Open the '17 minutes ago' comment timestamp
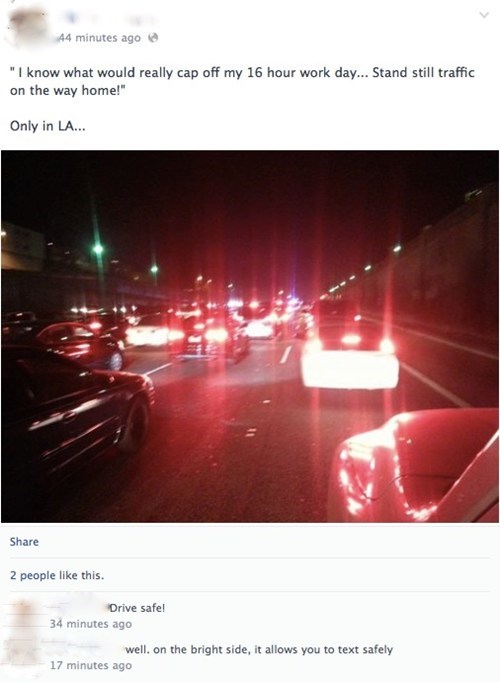The width and height of the screenshot is (500, 683). tap(91, 666)
